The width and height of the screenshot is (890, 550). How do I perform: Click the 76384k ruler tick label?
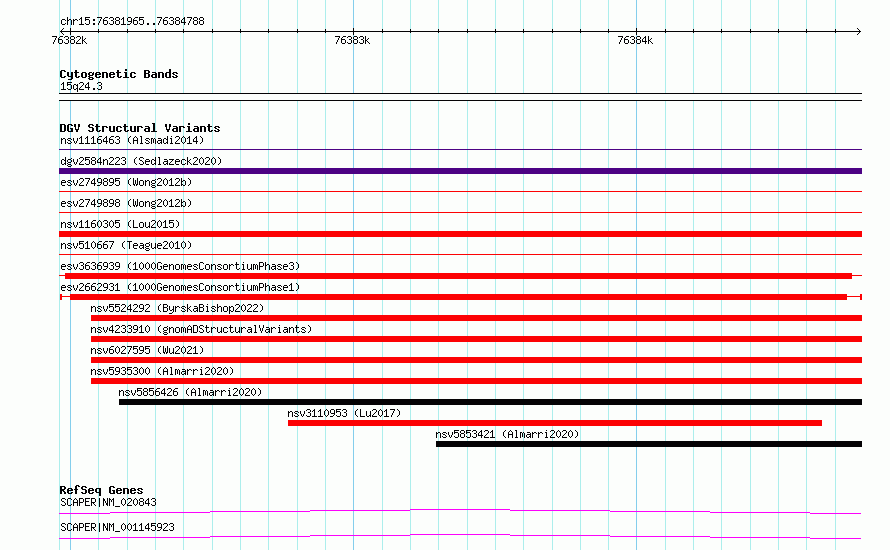(635, 40)
